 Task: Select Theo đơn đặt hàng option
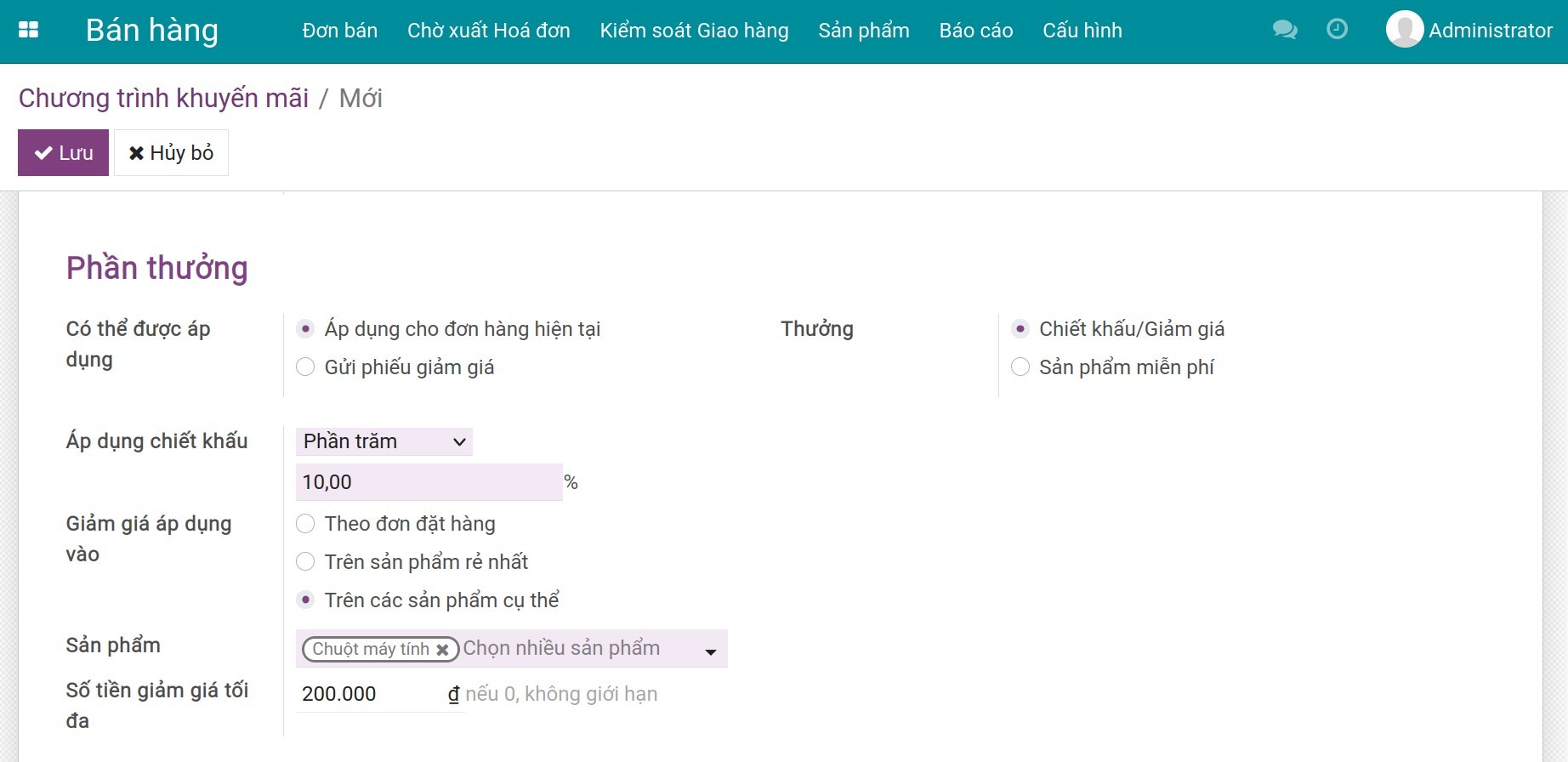click(x=305, y=523)
